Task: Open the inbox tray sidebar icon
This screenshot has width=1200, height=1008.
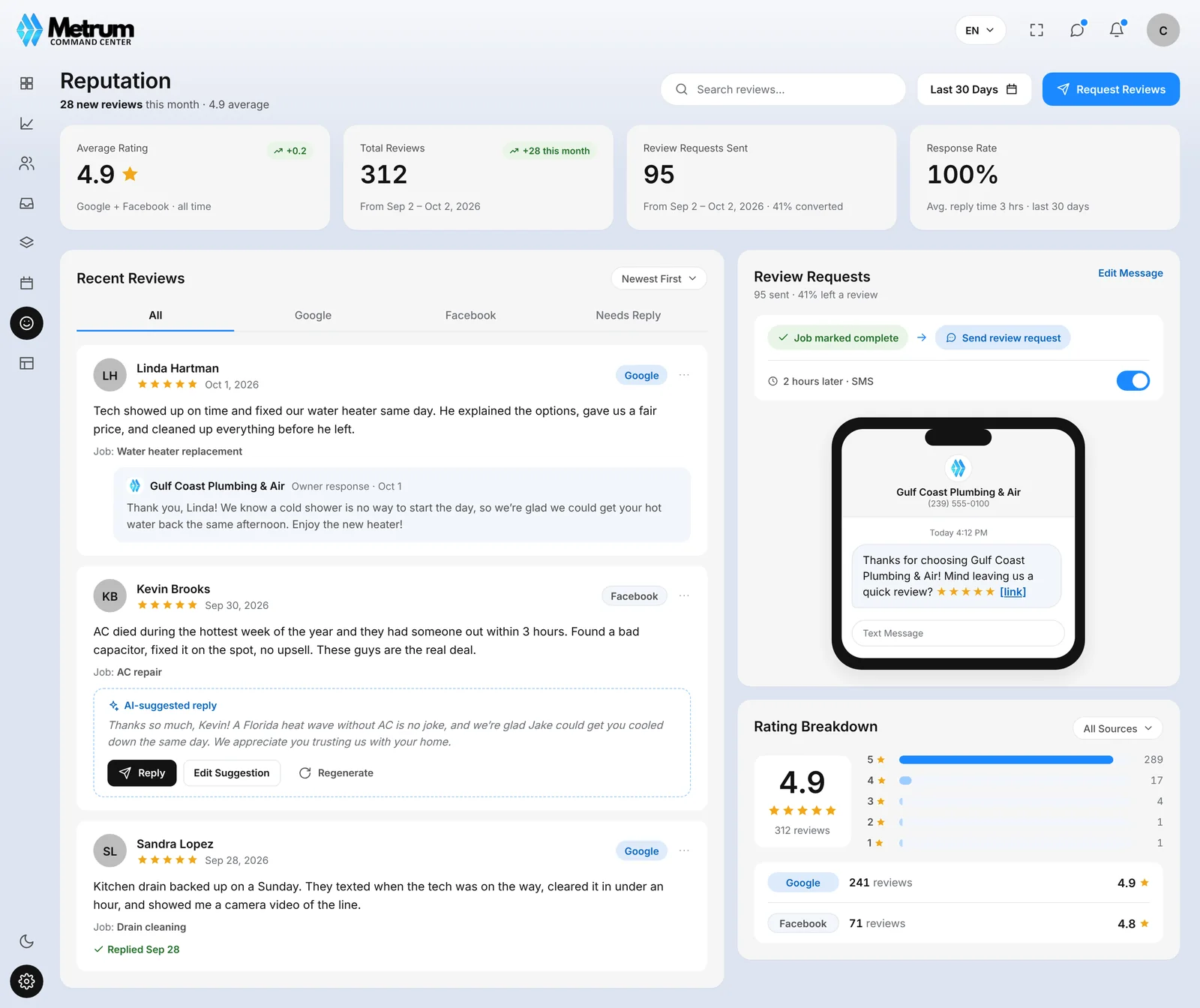Action: [x=26, y=203]
